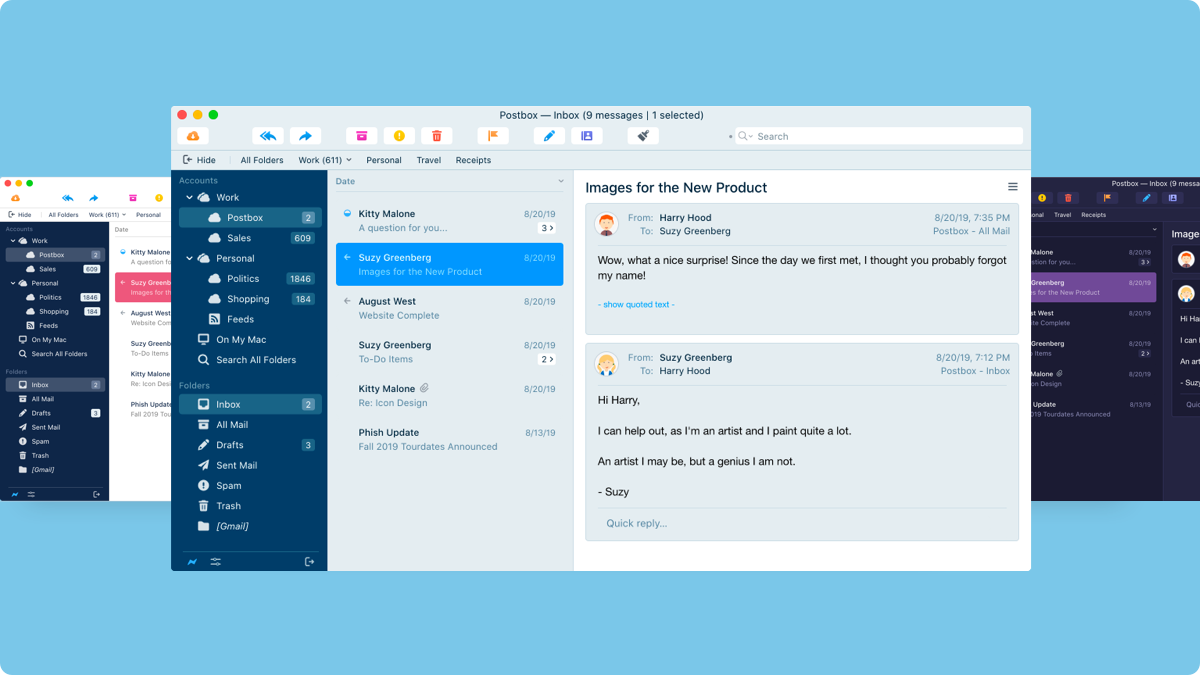Toggle unread dot on Kitty Malone message
The height and width of the screenshot is (675, 1200).
coord(347,213)
